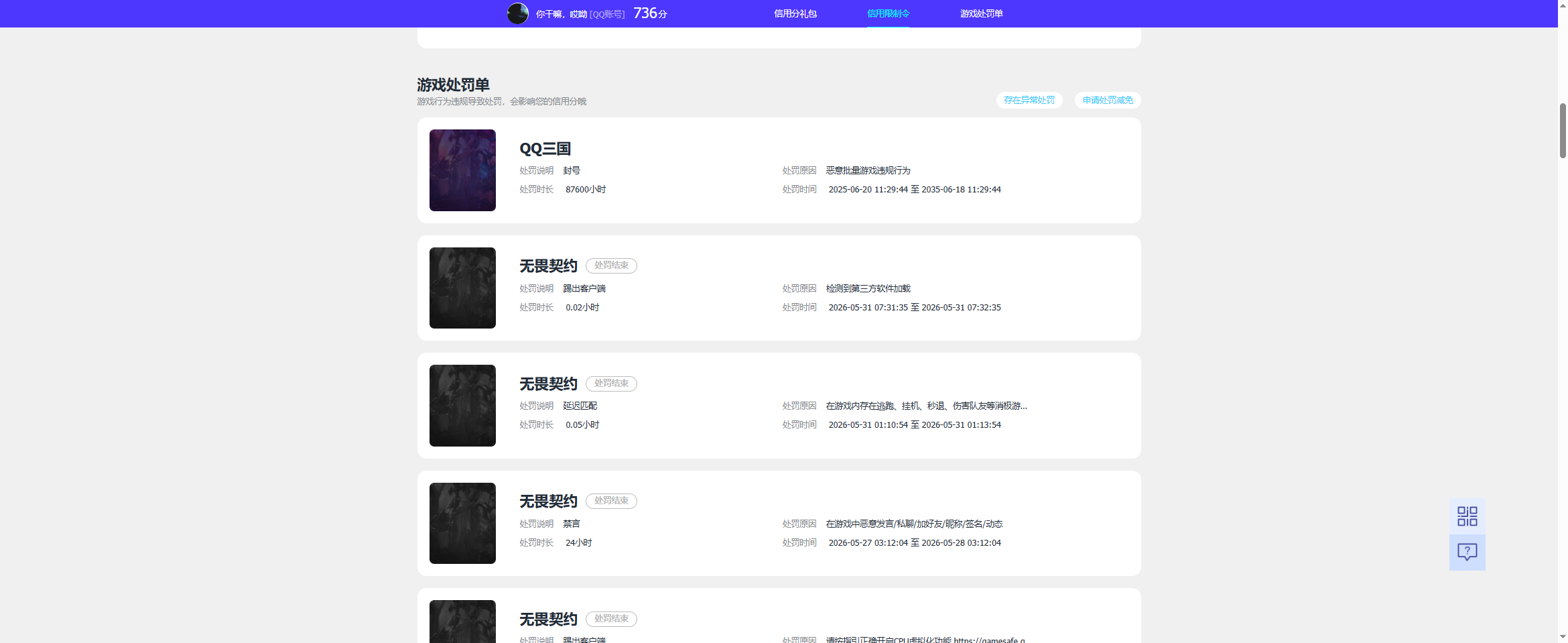
Task: Switch to the 信用分礼包 tab
Action: click(x=795, y=13)
